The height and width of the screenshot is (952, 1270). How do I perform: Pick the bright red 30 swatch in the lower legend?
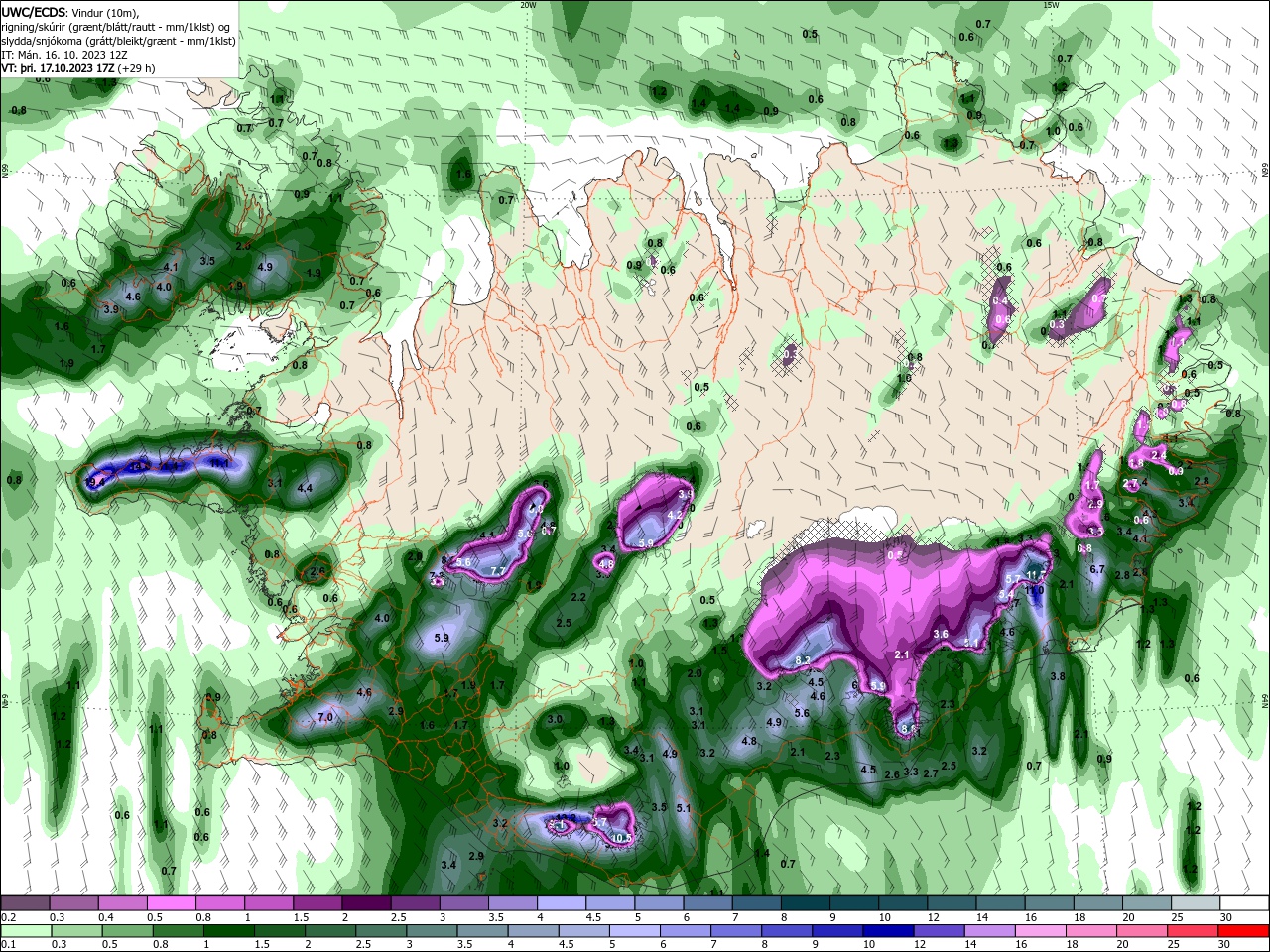[1244, 931]
